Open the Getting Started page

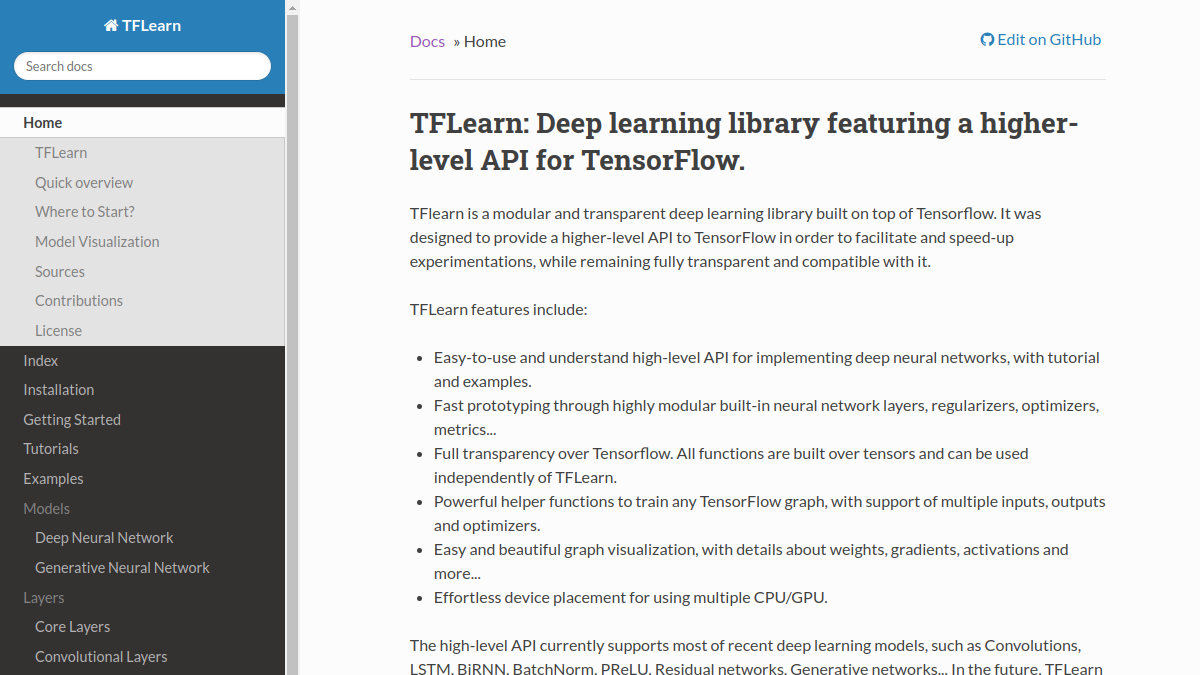click(142, 420)
